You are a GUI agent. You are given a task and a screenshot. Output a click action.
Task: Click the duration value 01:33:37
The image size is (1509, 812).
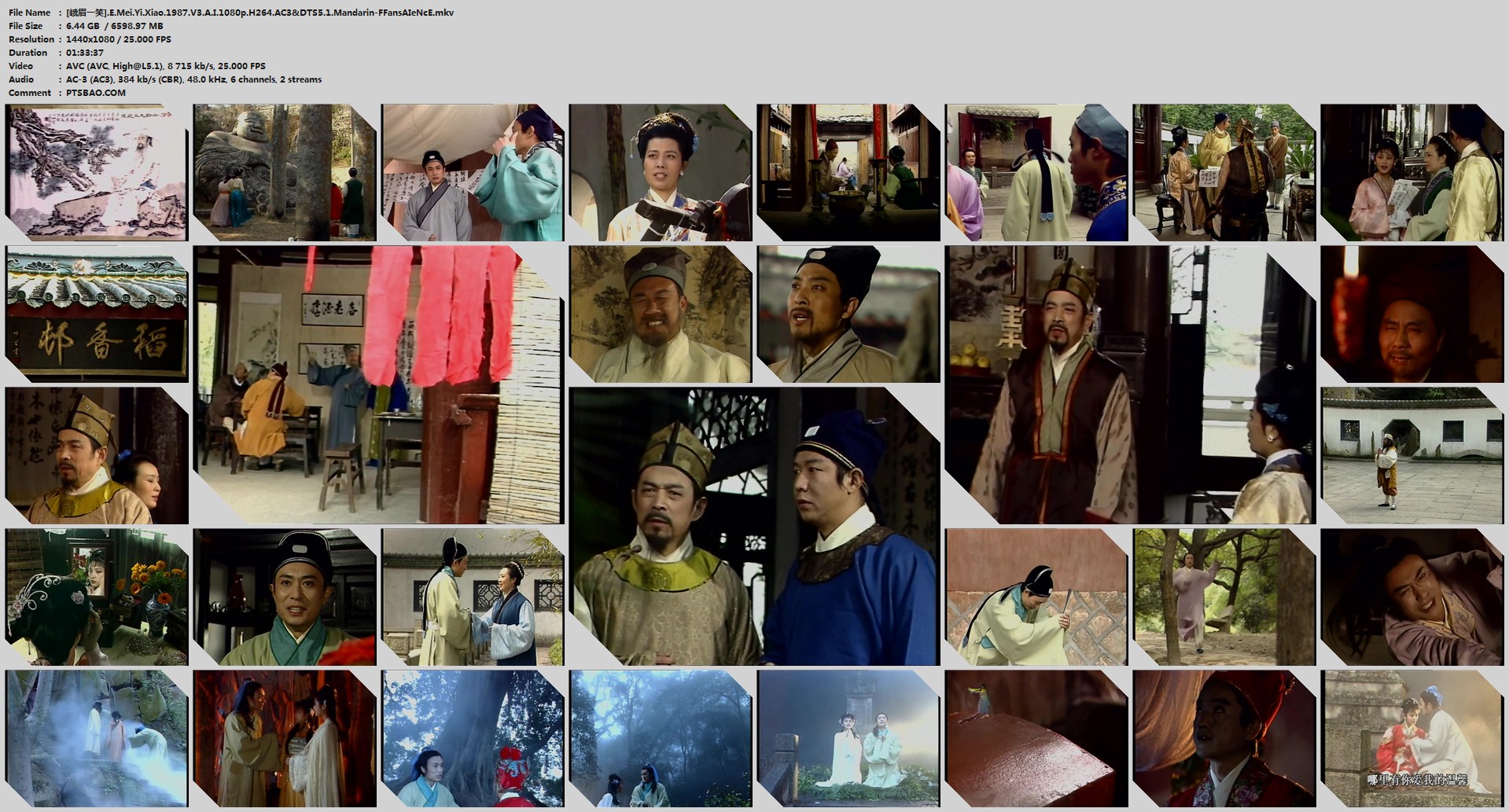pyautogui.click(x=85, y=53)
